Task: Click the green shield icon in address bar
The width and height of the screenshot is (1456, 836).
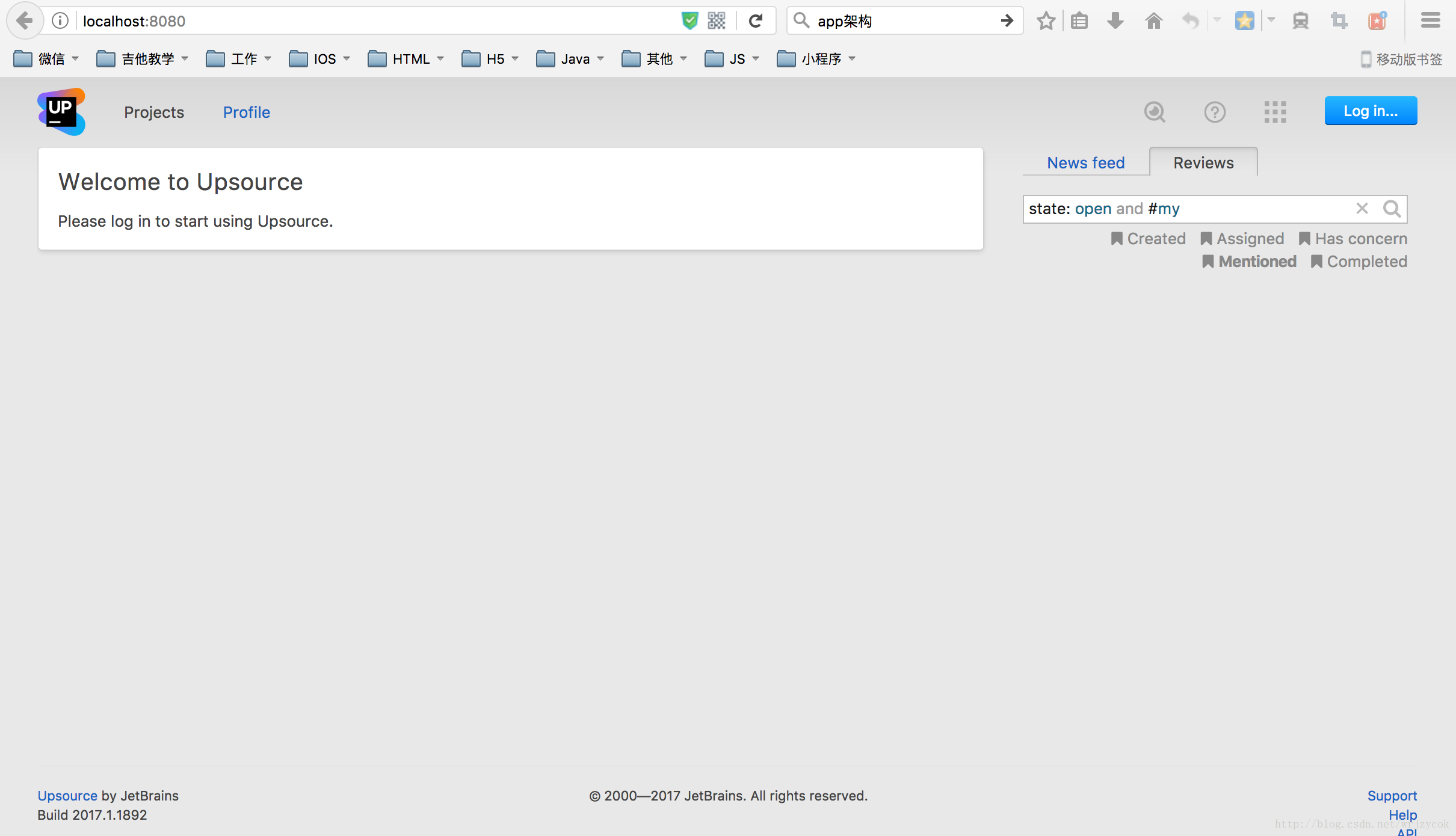Action: pos(689,21)
